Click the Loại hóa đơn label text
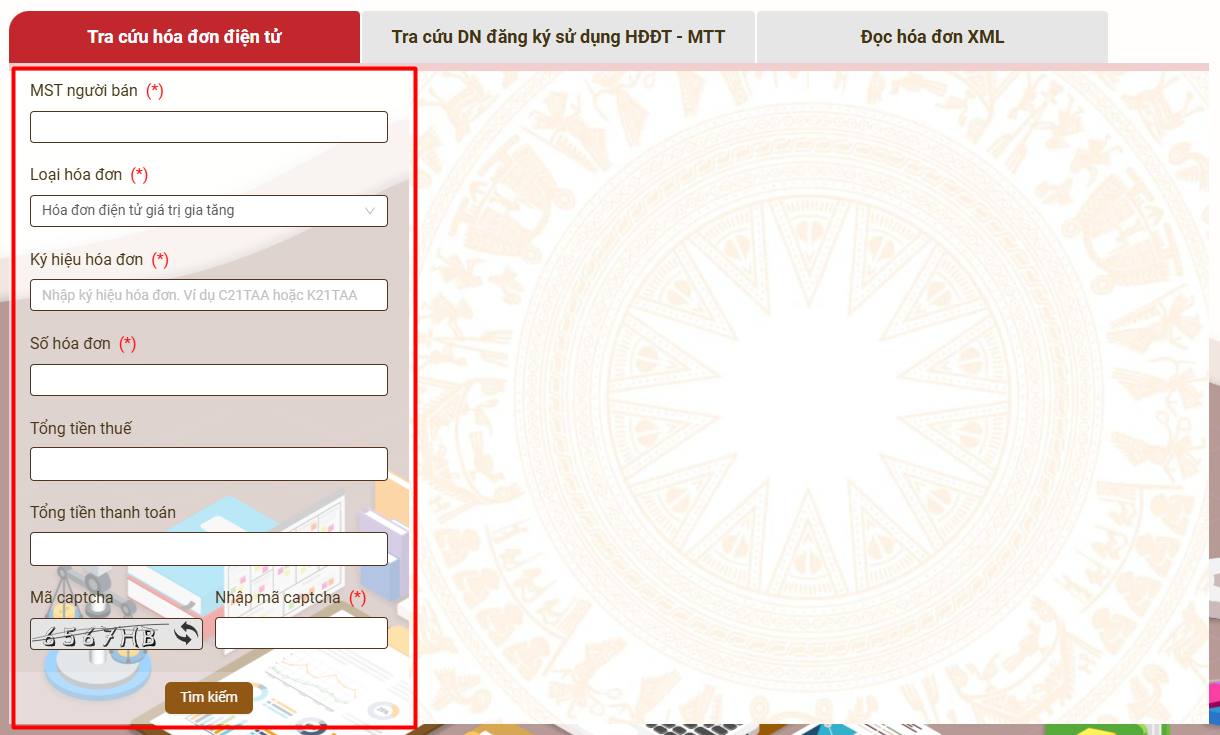 (x=76, y=175)
